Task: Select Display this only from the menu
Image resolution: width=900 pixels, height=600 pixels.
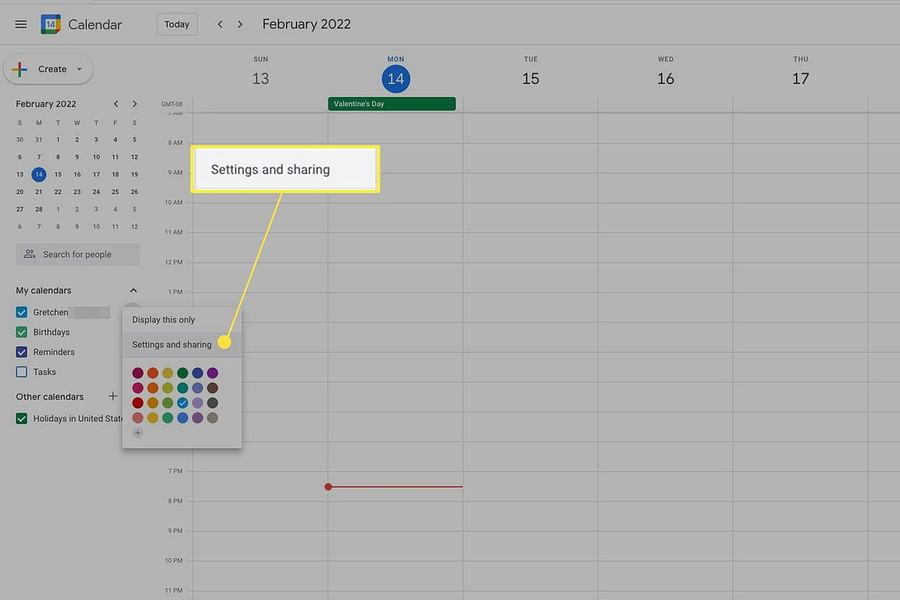Action: click(163, 319)
